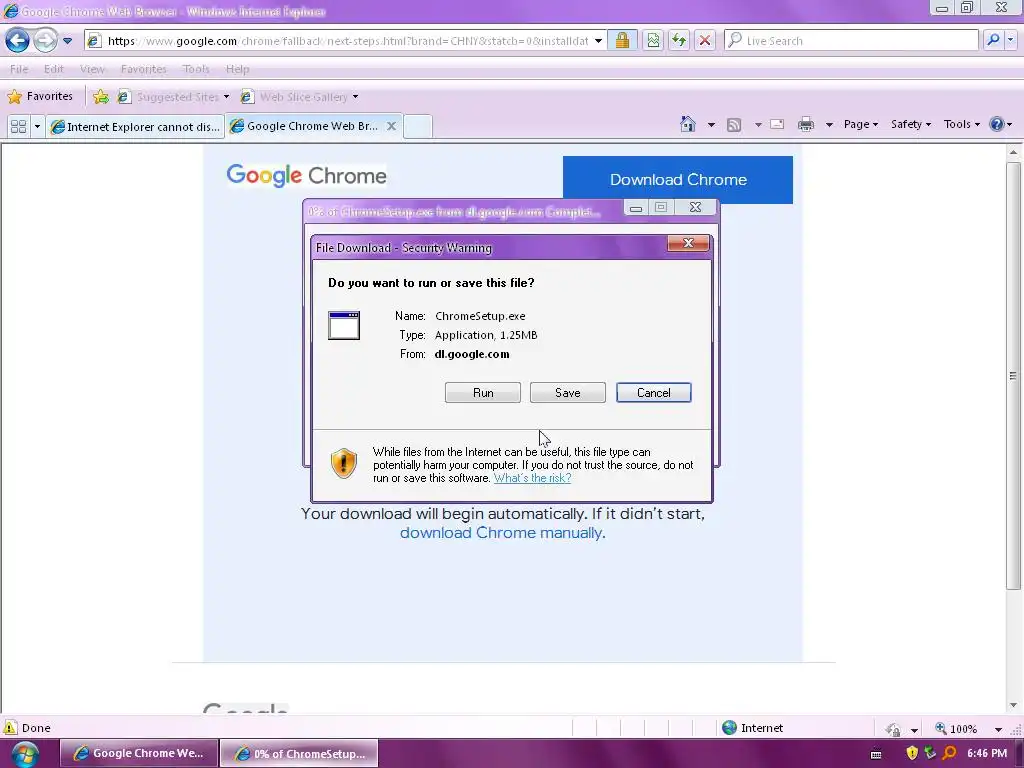The width and height of the screenshot is (1024, 768).
Task: Open the What's the risk? link
Action: click(532, 478)
